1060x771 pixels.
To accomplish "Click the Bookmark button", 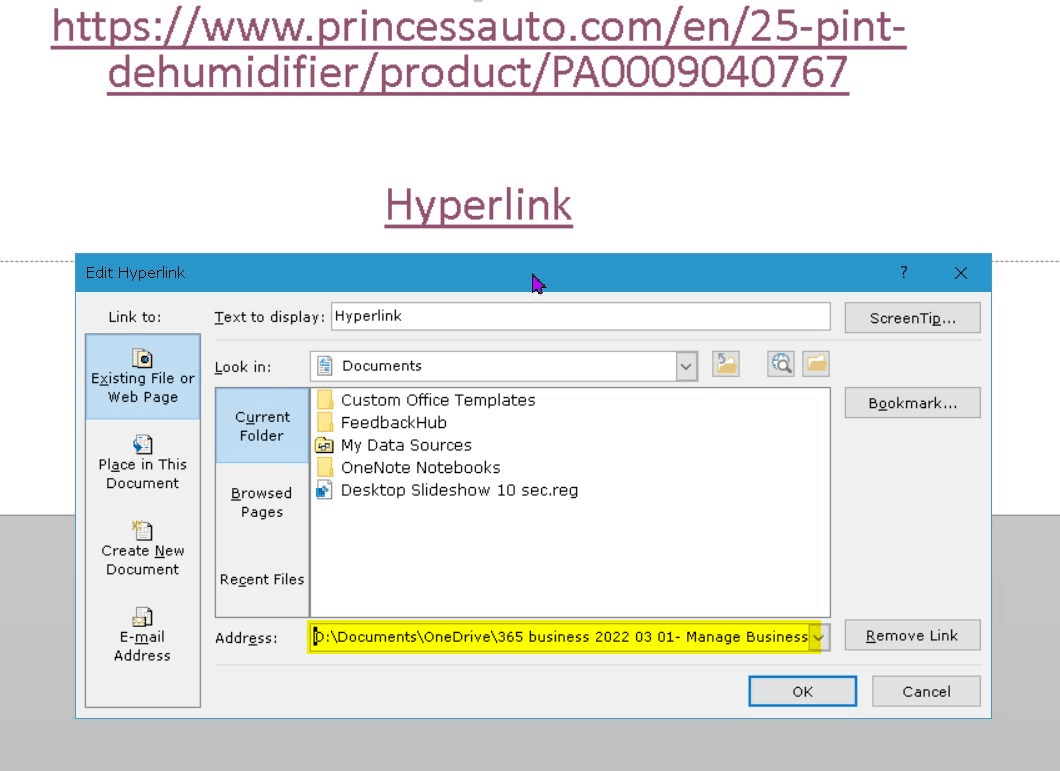I will tap(913, 403).
